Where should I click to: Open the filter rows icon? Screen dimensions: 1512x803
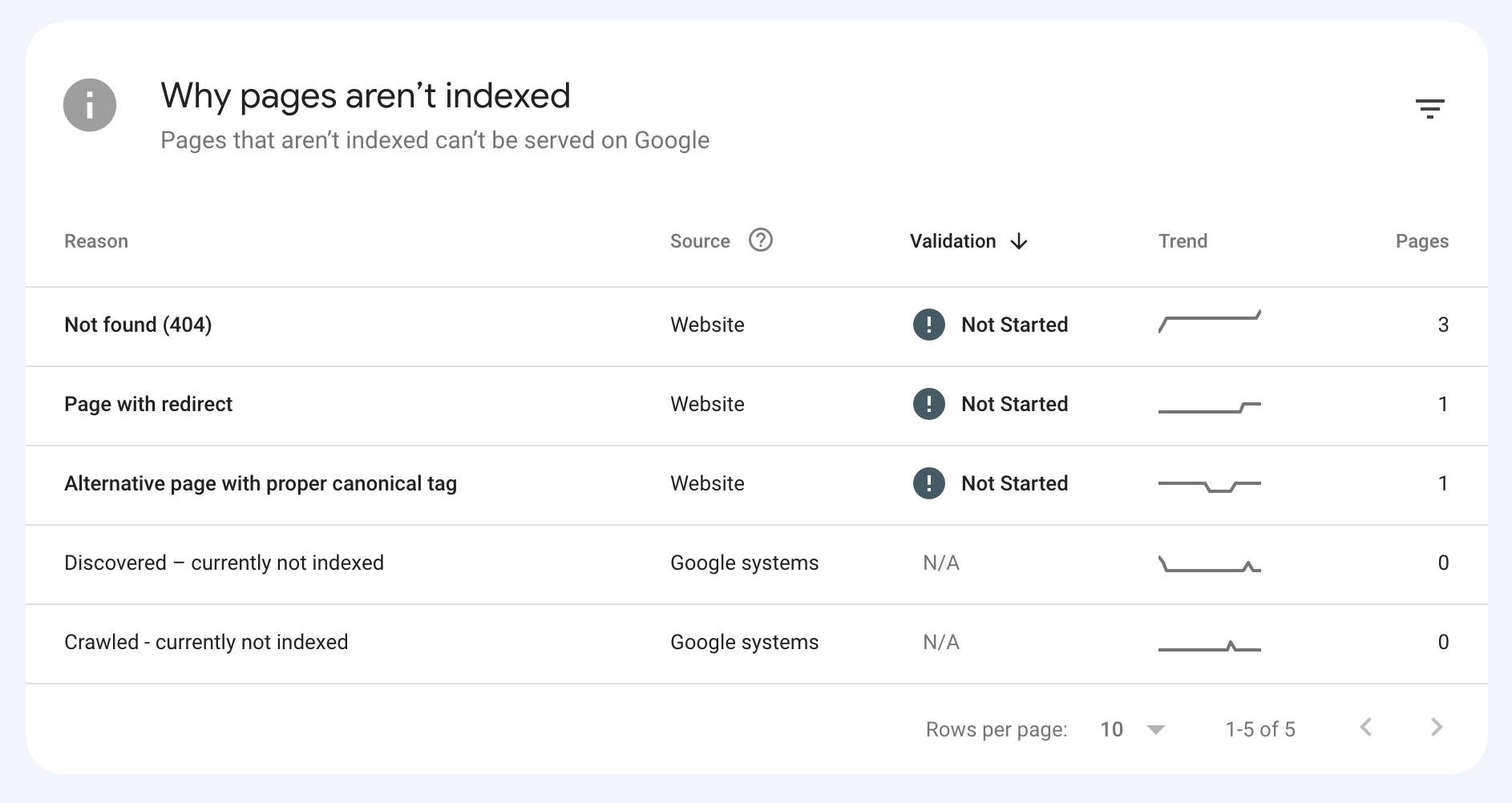point(1429,108)
